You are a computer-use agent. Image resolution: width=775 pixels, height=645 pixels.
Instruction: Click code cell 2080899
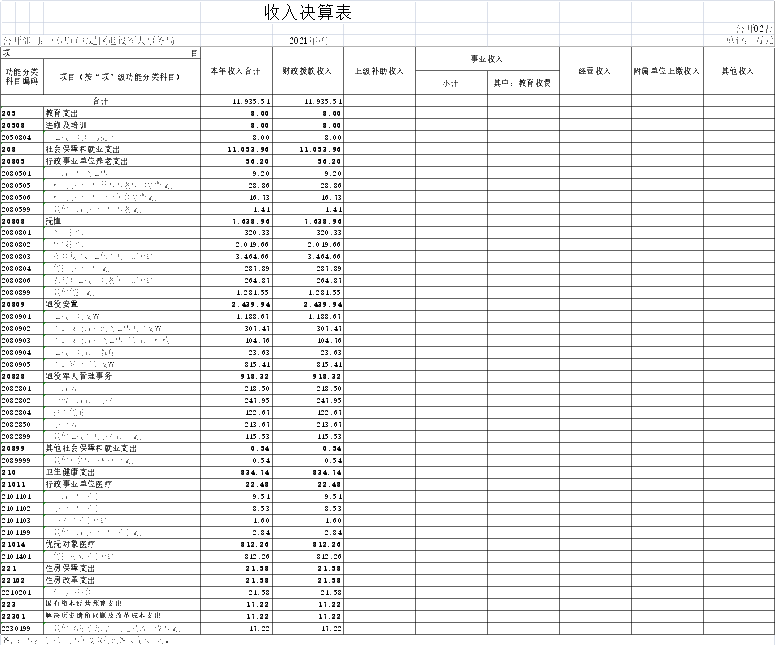22,292
